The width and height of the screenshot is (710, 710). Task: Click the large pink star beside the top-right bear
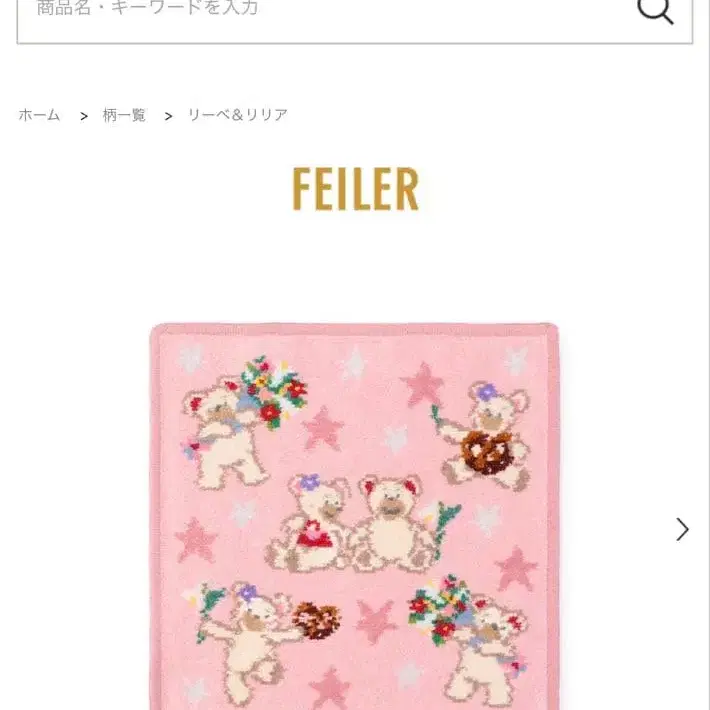pyautogui.click(x=422, y=384)
